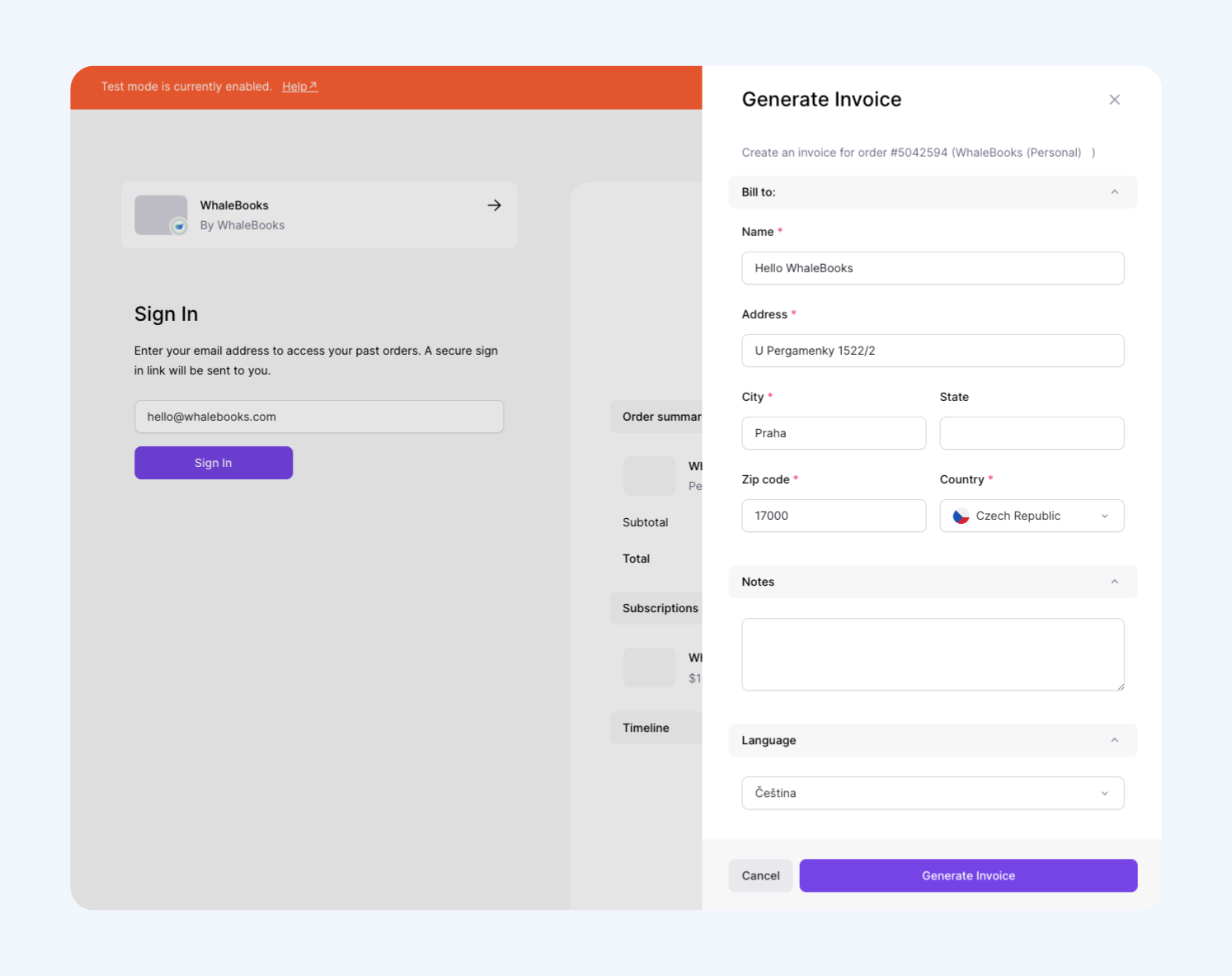Click the Zip code input field

pyautogui.click(x=834, y=516)
